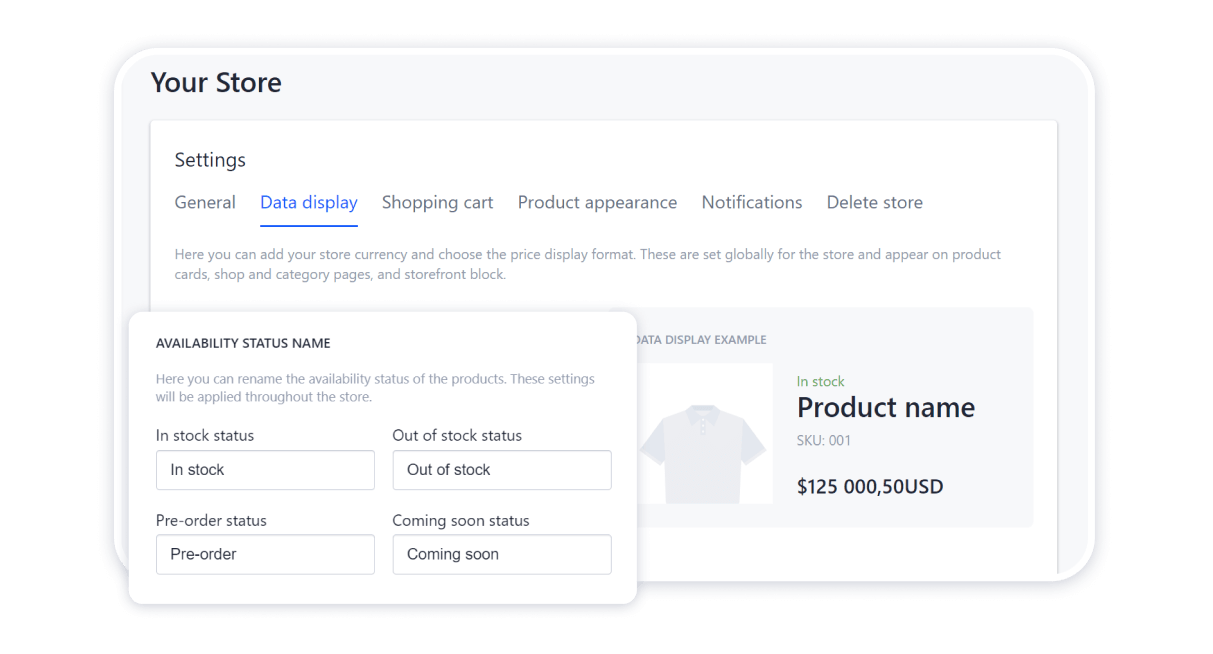Switch to the General settings tab
This screenshot has width=1213, height=654.
pos(205,202)
